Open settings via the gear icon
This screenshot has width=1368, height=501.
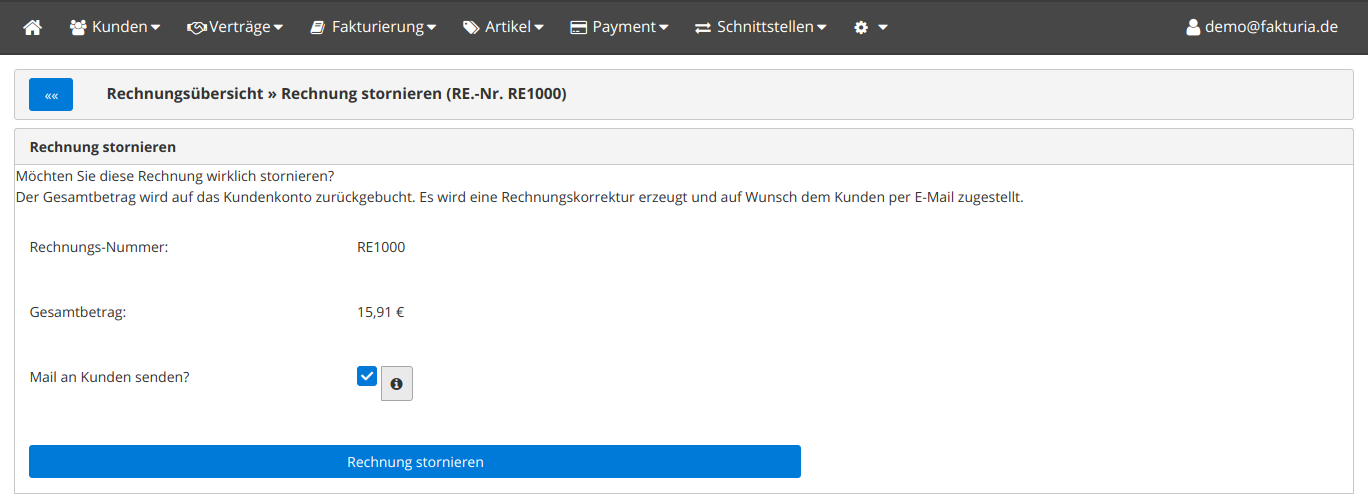[x=861, y=28]
